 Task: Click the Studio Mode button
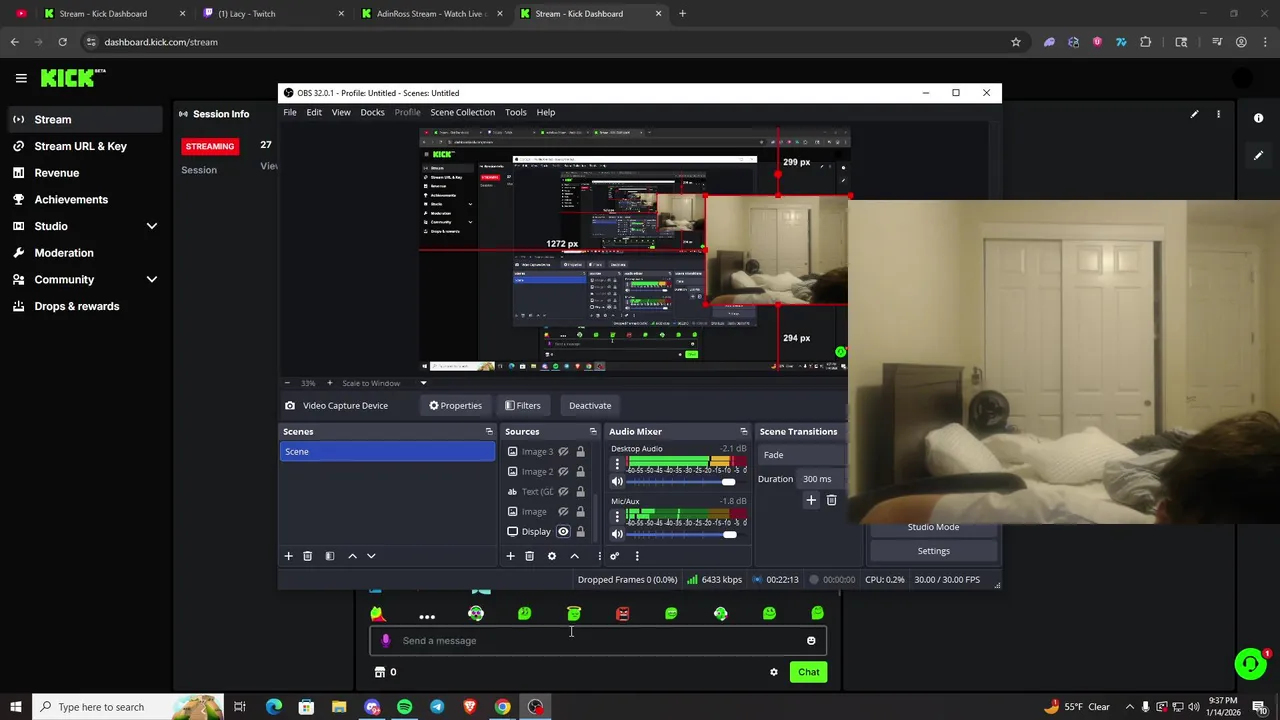(x=934, y=527)
